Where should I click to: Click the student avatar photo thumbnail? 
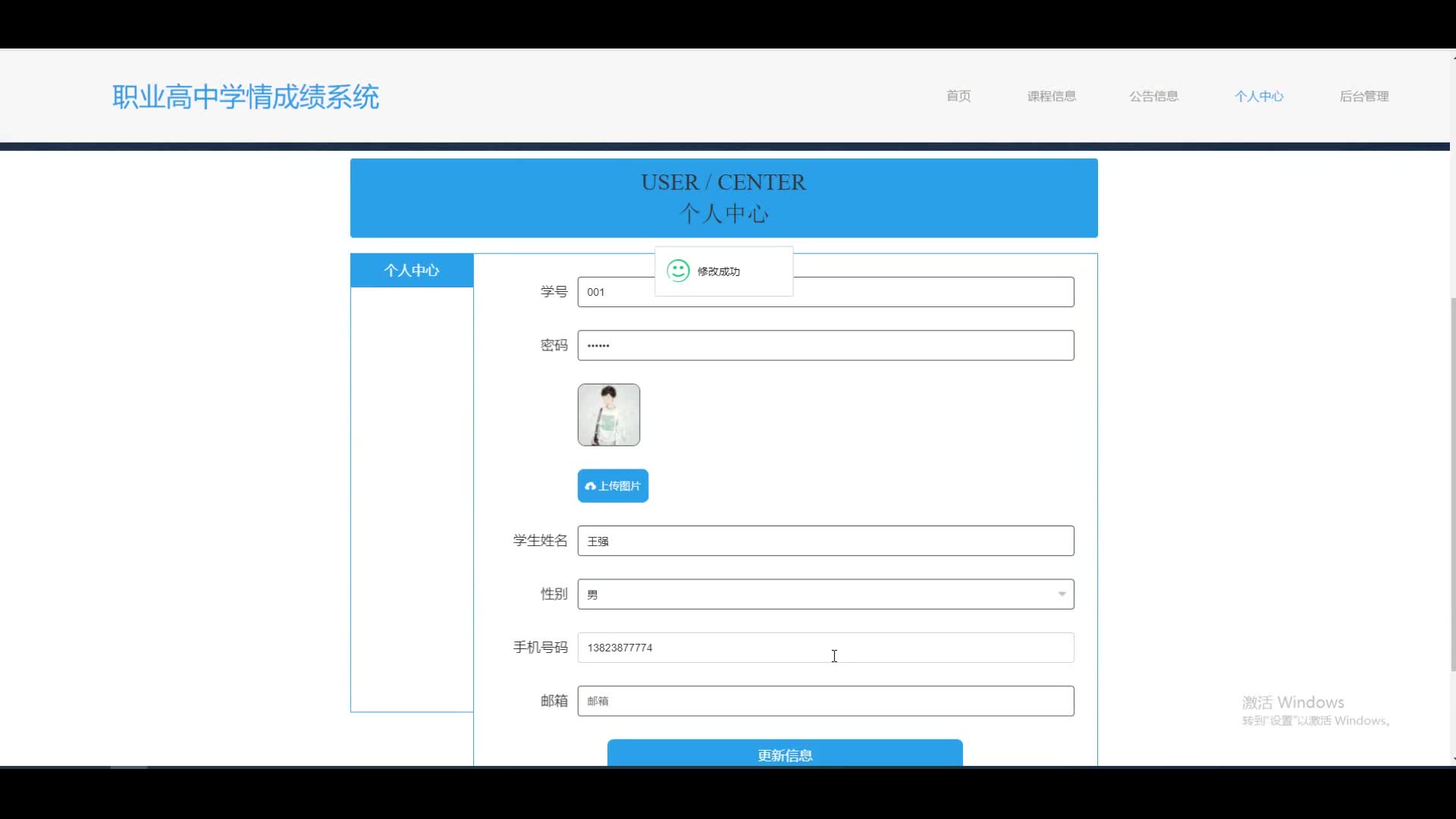(608, 415)
